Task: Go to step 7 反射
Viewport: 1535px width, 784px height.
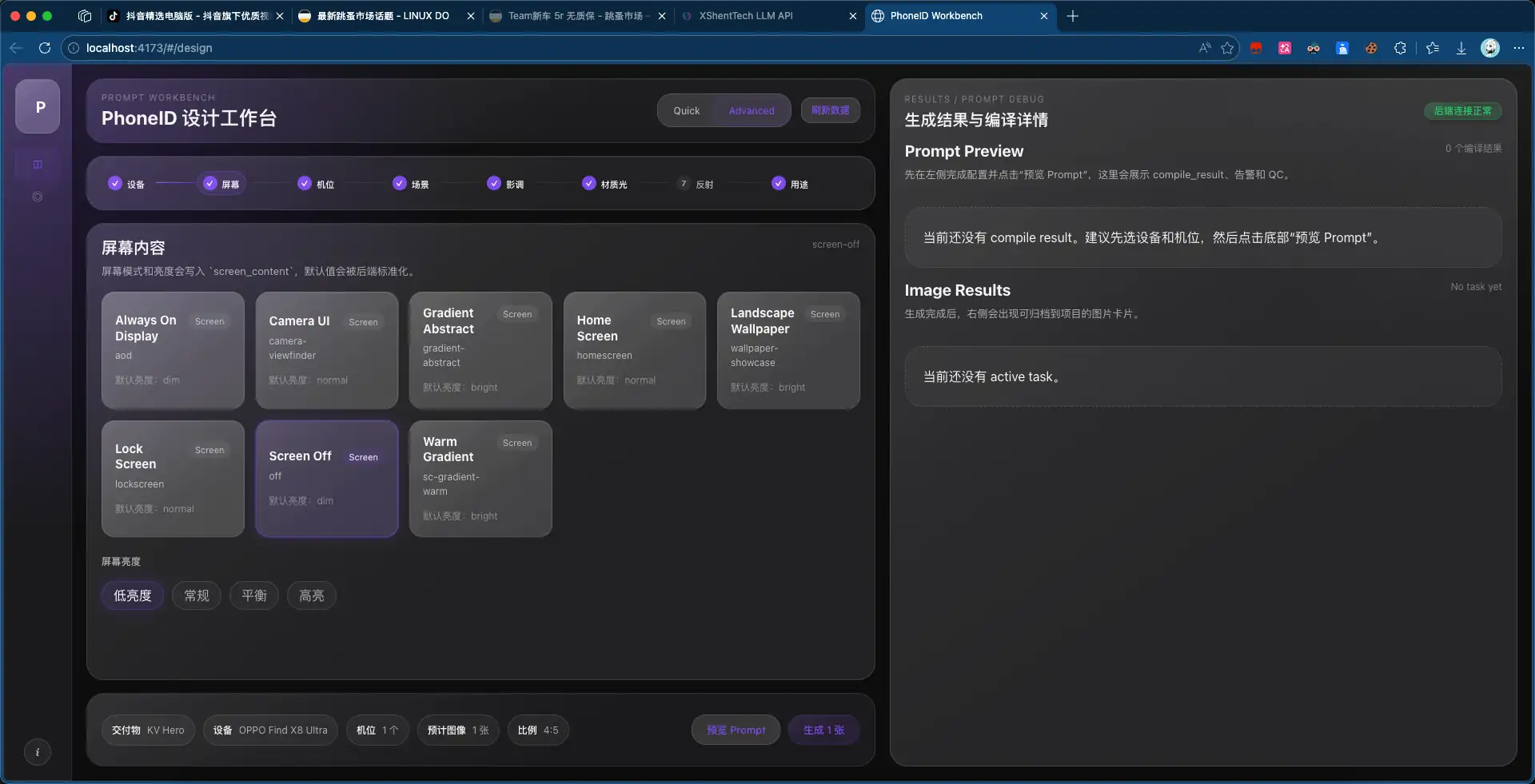Action: click(696, 184)
